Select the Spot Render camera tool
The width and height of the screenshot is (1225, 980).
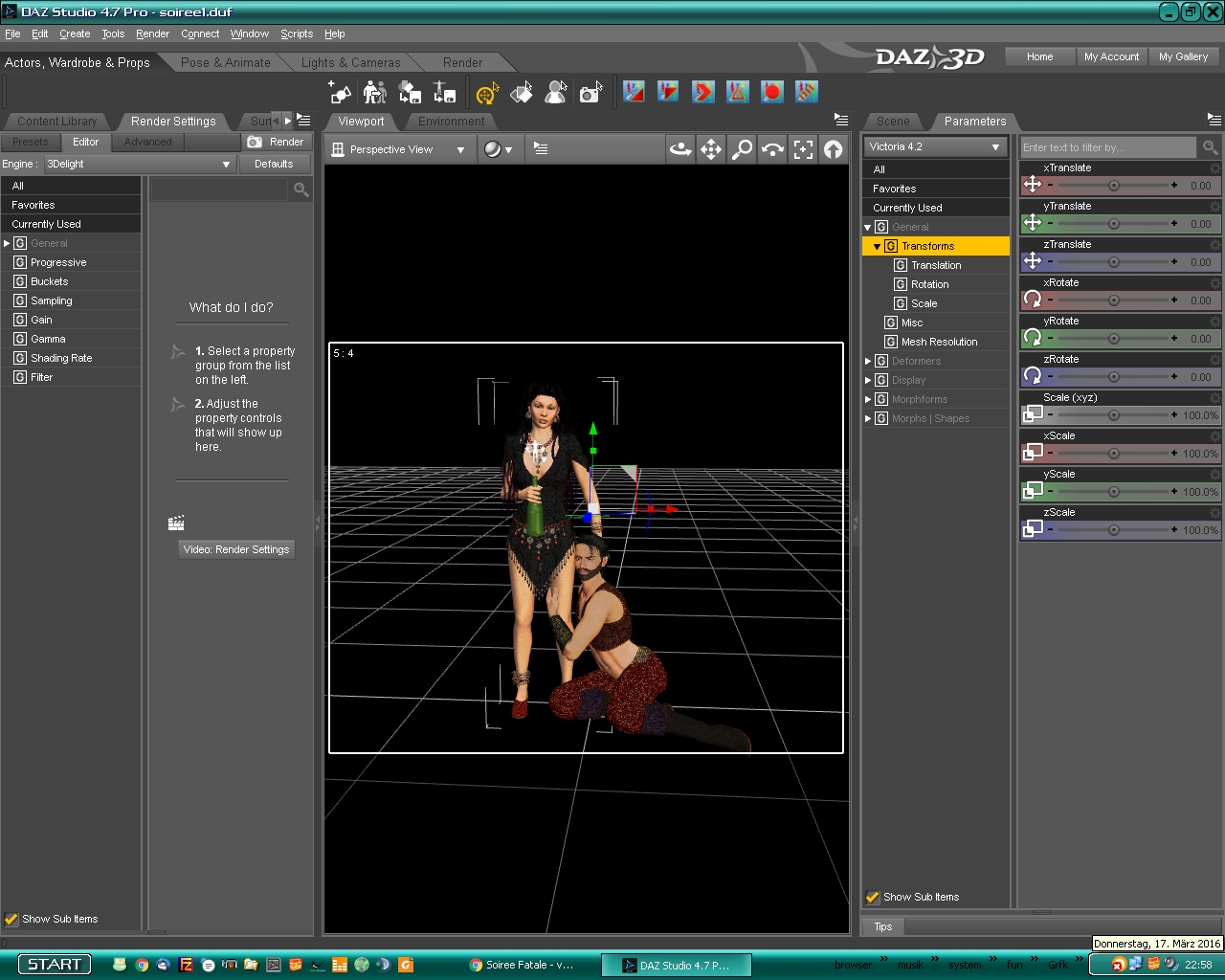(x=591, y=92)
